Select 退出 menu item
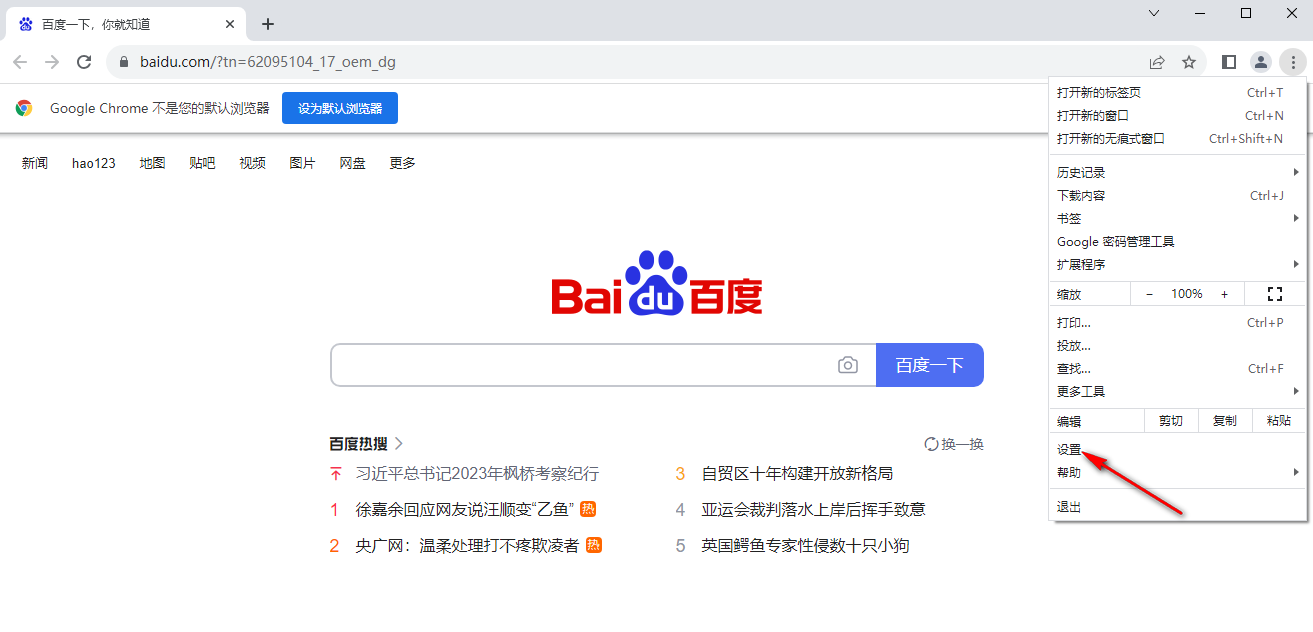The image size is (1313, 632). pos(1178,506)
